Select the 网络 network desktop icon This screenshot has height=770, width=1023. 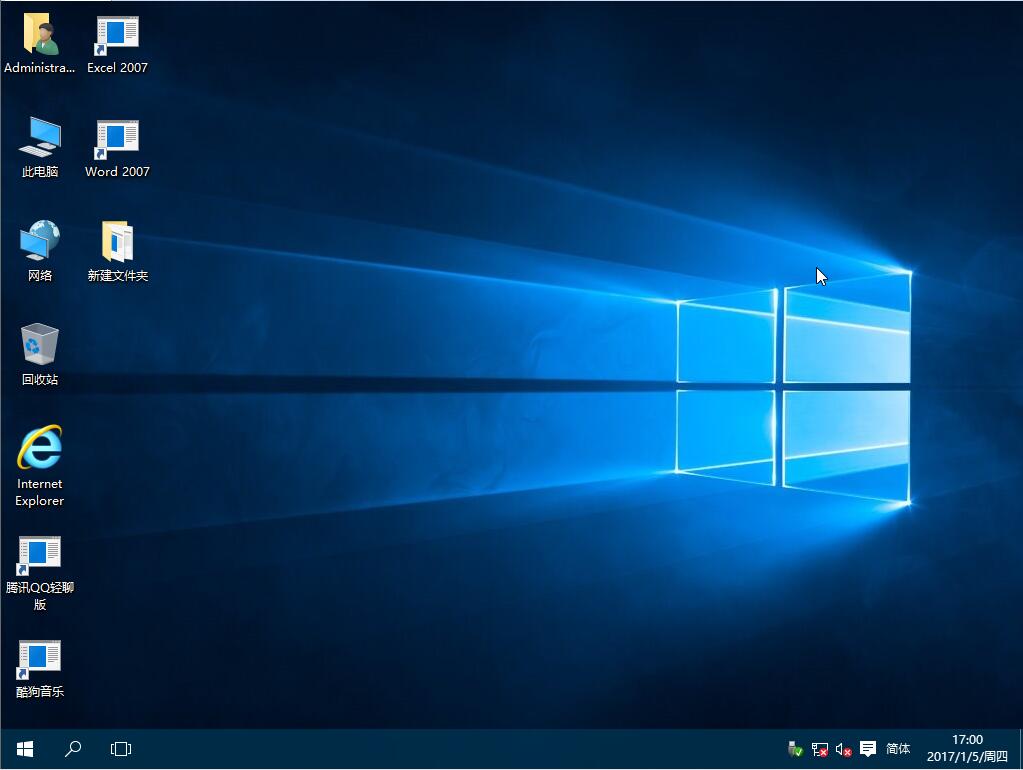[x=40, y=251]
